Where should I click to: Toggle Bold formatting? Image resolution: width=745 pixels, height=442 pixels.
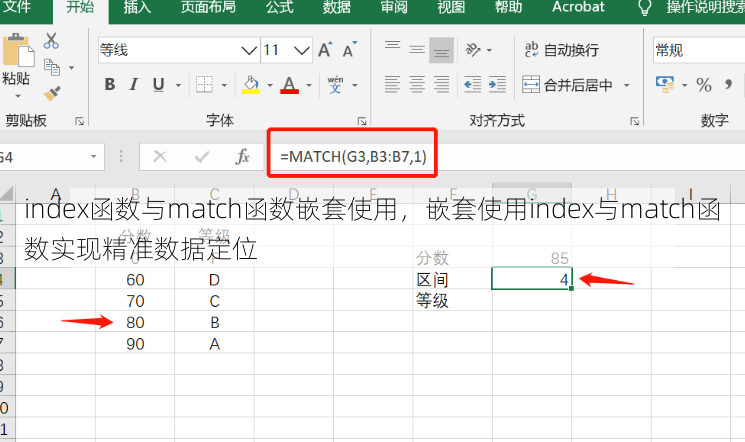click(x=110, y=85)
